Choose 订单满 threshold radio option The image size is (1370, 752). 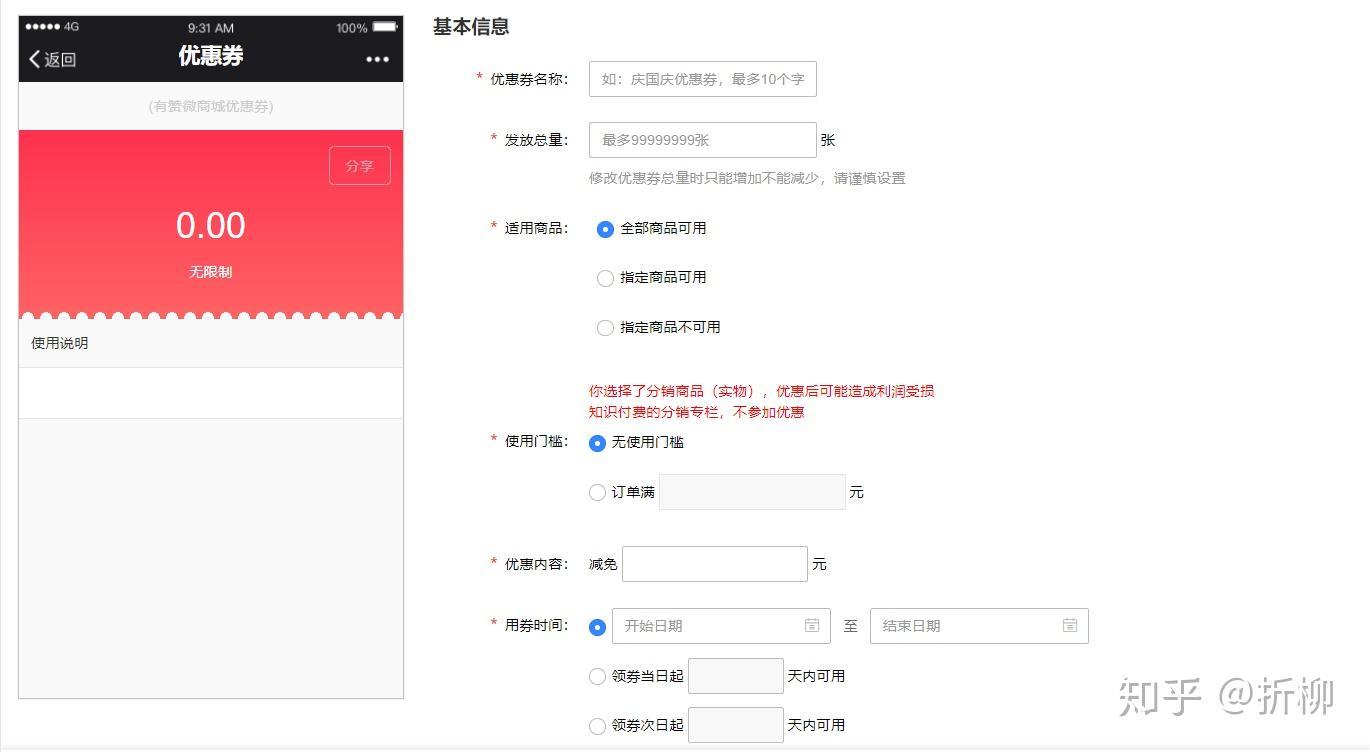(597, 492)
